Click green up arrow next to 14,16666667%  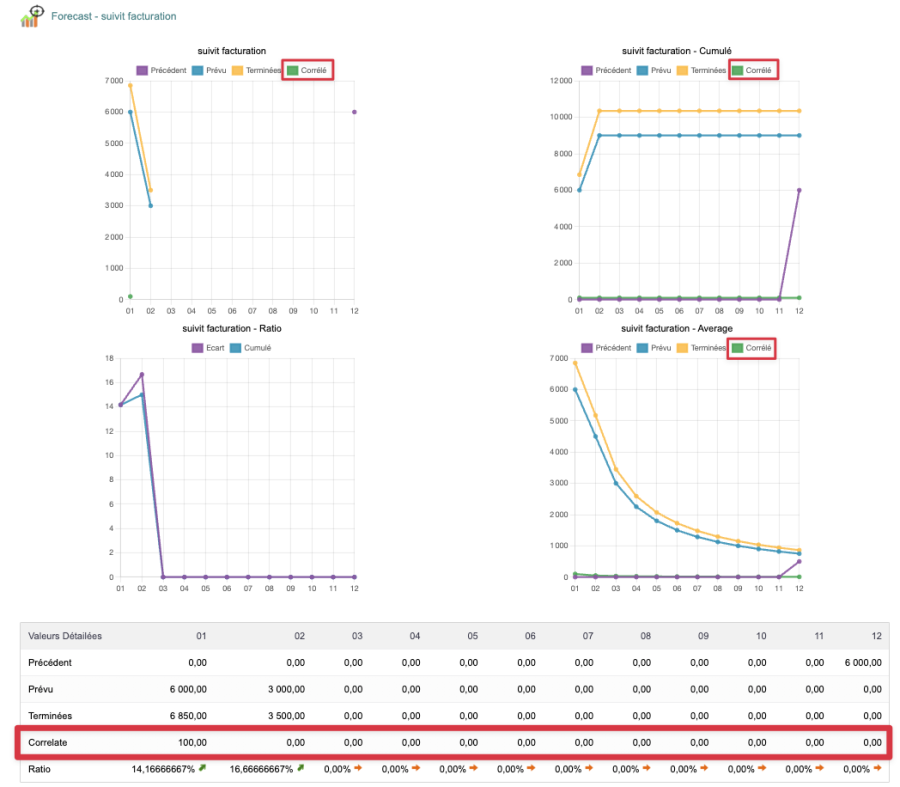pyautogui.click(x=202, y=769)
